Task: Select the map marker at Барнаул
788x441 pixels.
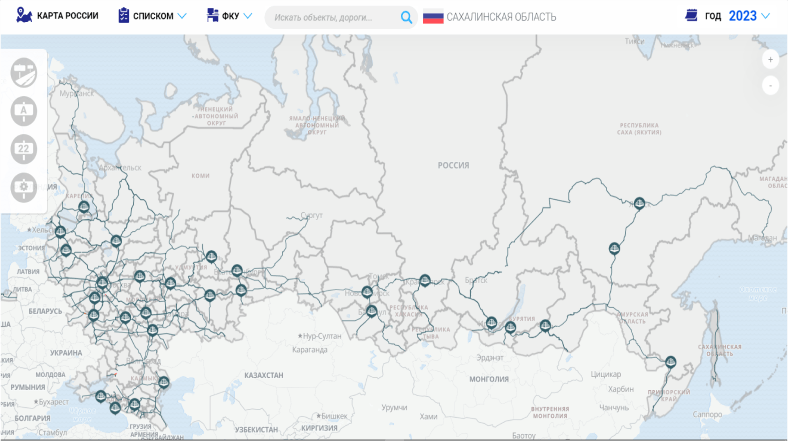Action: pos(371,311)
